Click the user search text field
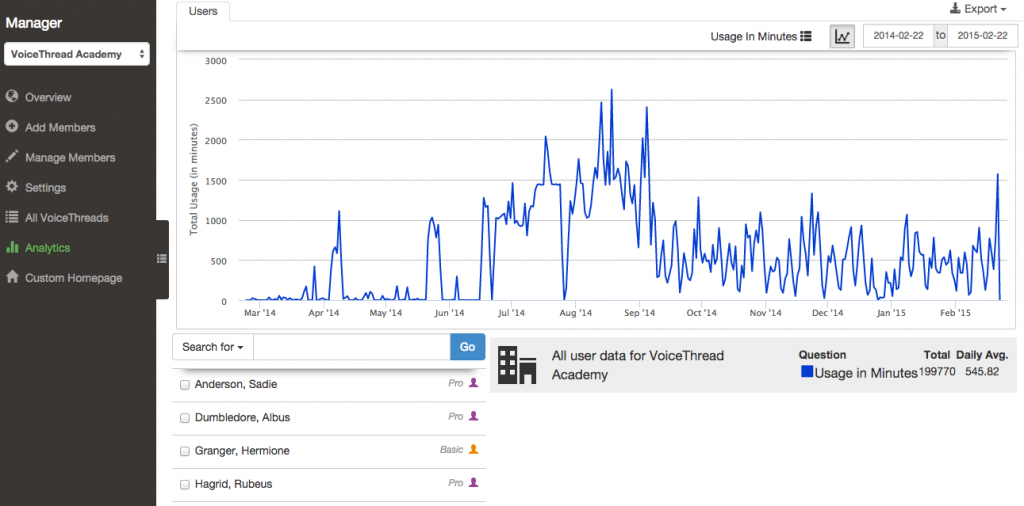Viewport: 1024px width, 506px height. (351, 347)
